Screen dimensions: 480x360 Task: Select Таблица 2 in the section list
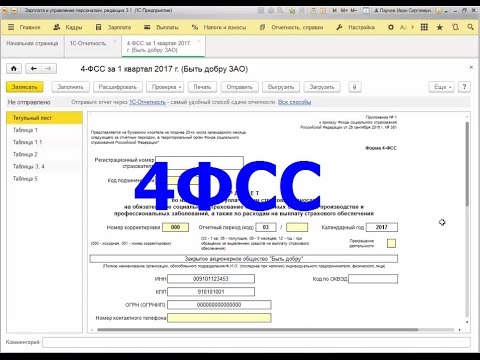(44, 154)
